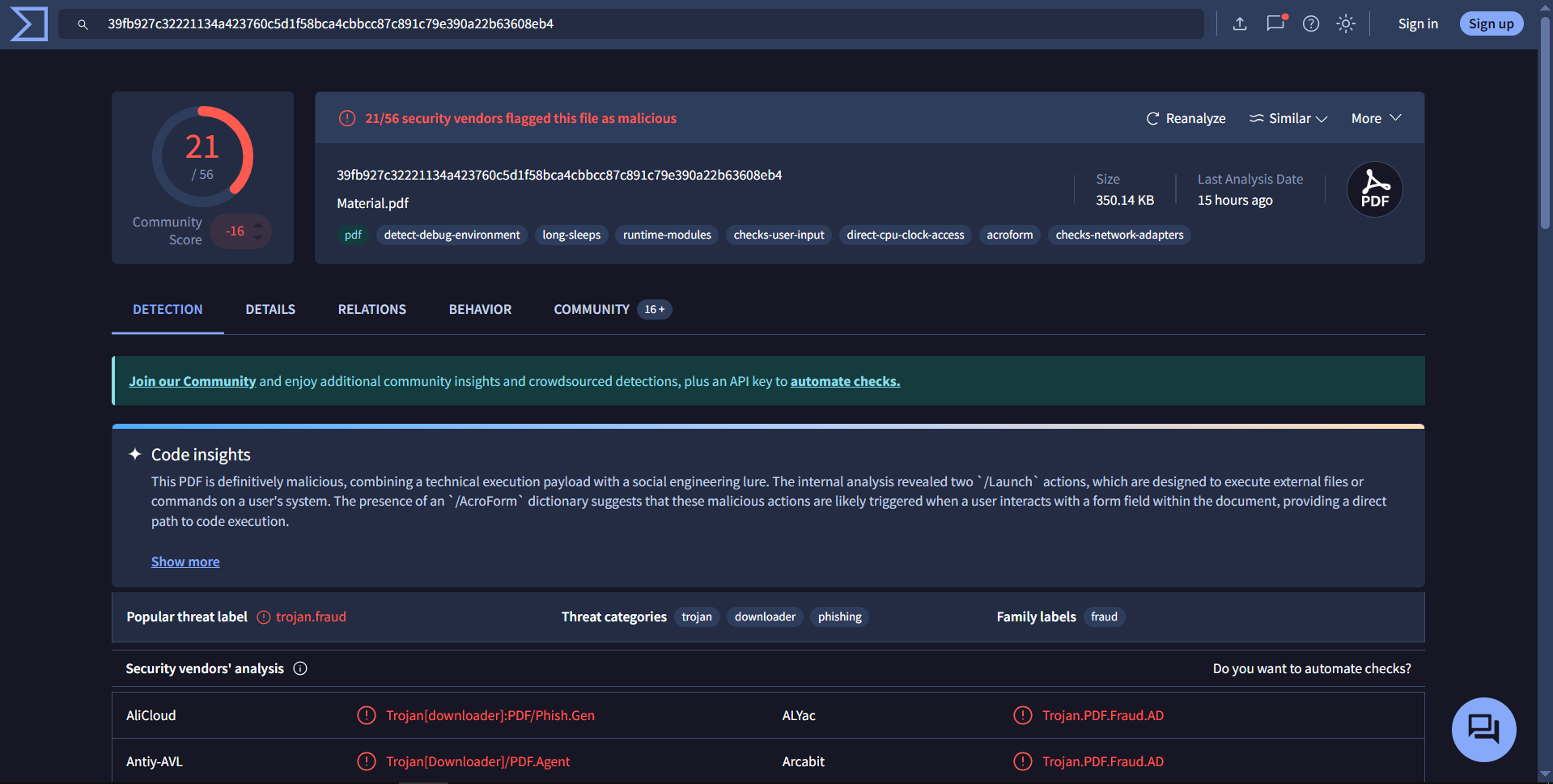Expand the More options menu
The image size is (1553, 784).
1375,118
